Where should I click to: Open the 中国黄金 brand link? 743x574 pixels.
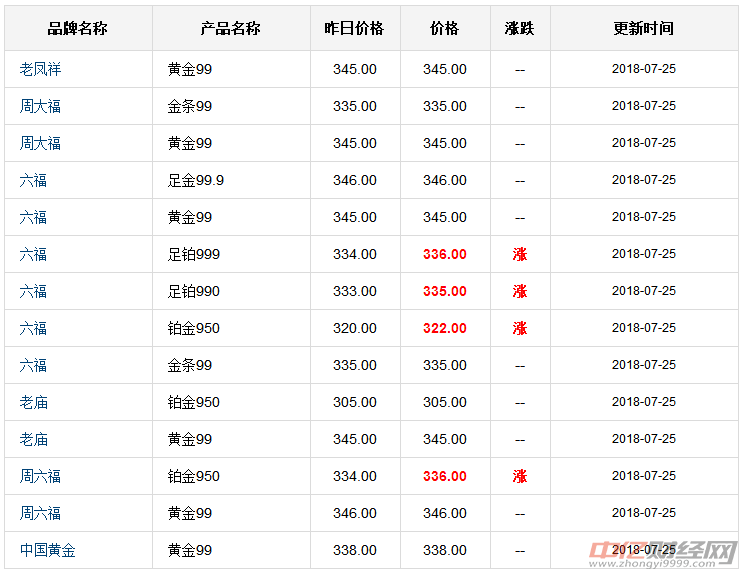tap(48, 550)
